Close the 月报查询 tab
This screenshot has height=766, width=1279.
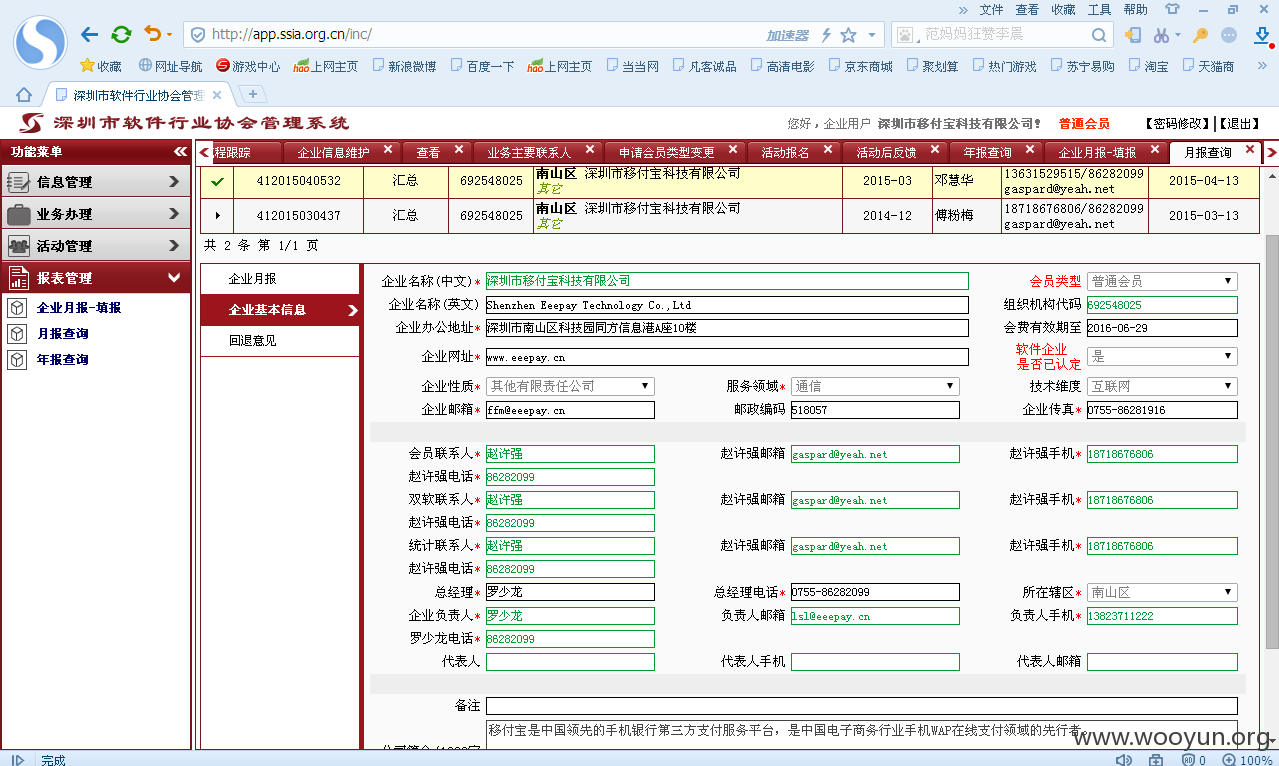(x=1251, y=151)
